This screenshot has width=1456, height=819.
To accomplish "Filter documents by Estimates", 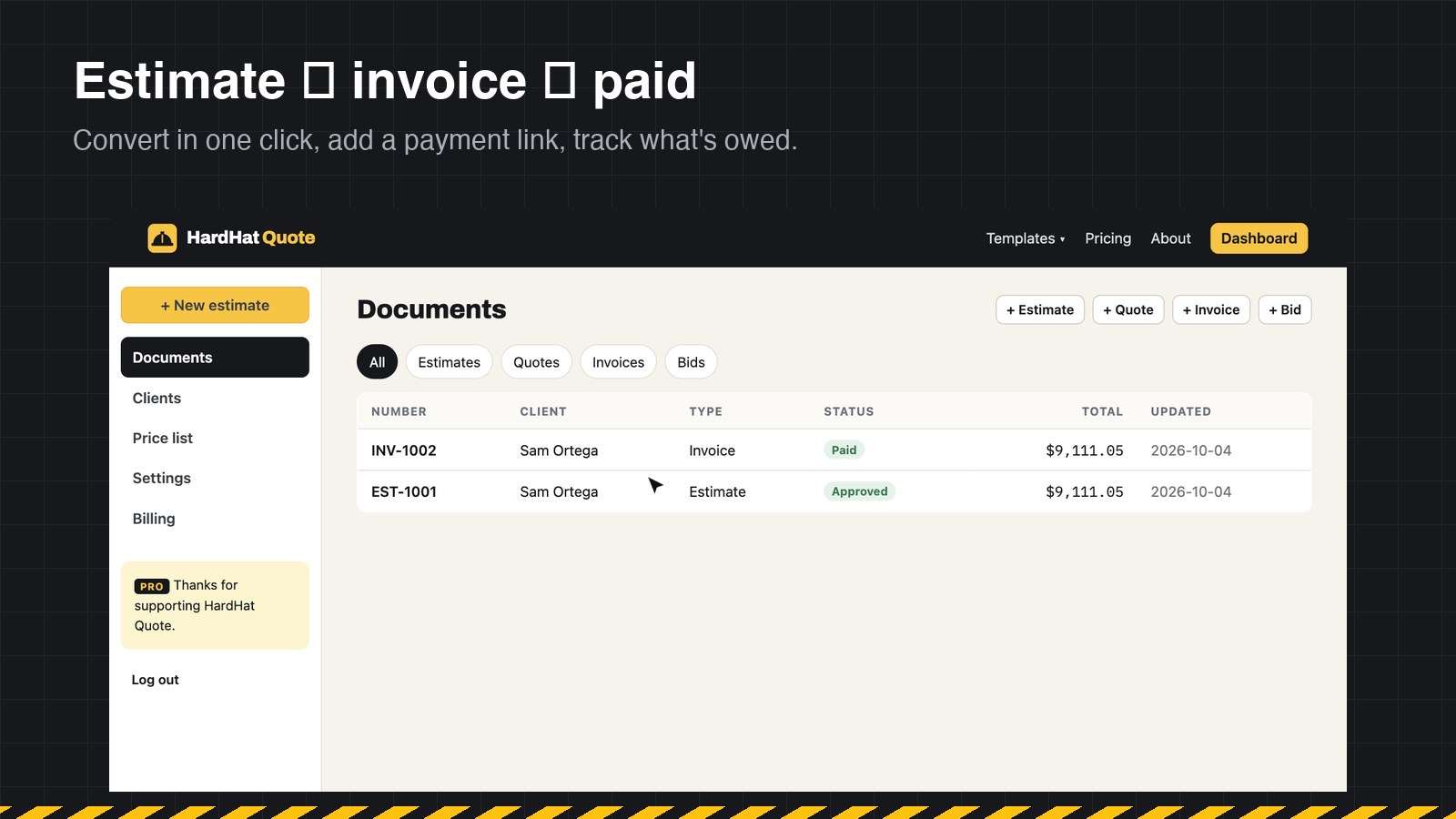I will point(450,362).
